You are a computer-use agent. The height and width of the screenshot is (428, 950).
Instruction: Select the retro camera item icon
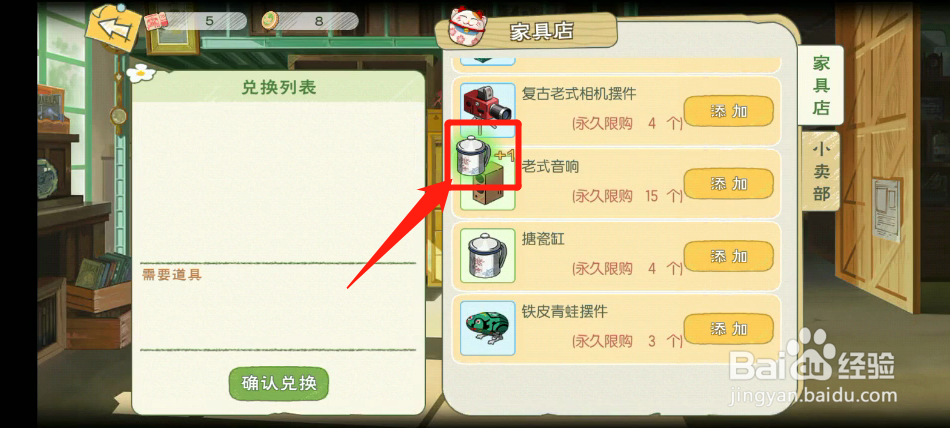487,107
